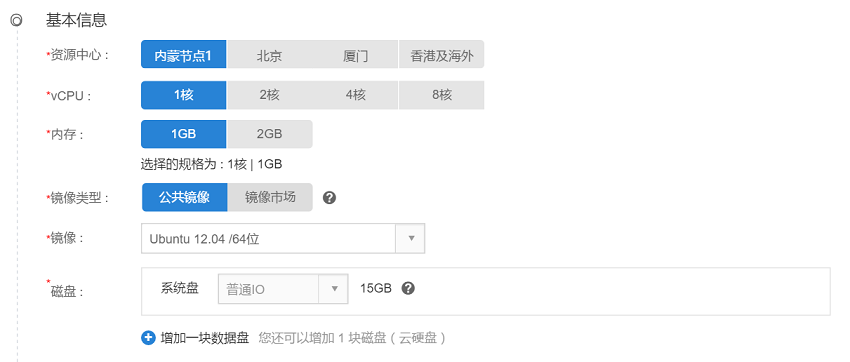Select 香港及海外 resource center
The width and height of the screenshot is (850, 362).
[441, 55]
